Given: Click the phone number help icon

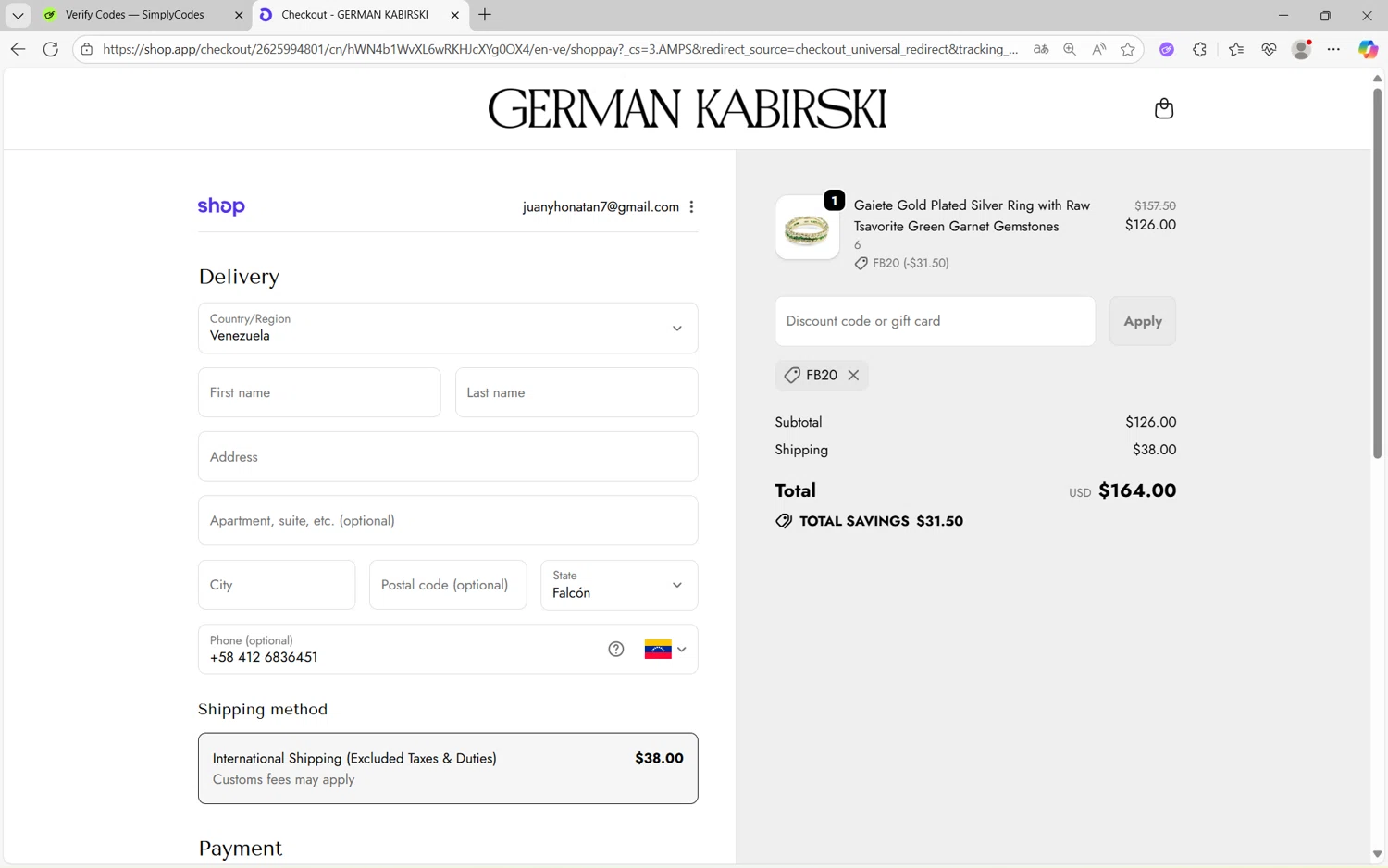Looking at the screenshot, I should point(616,649).
